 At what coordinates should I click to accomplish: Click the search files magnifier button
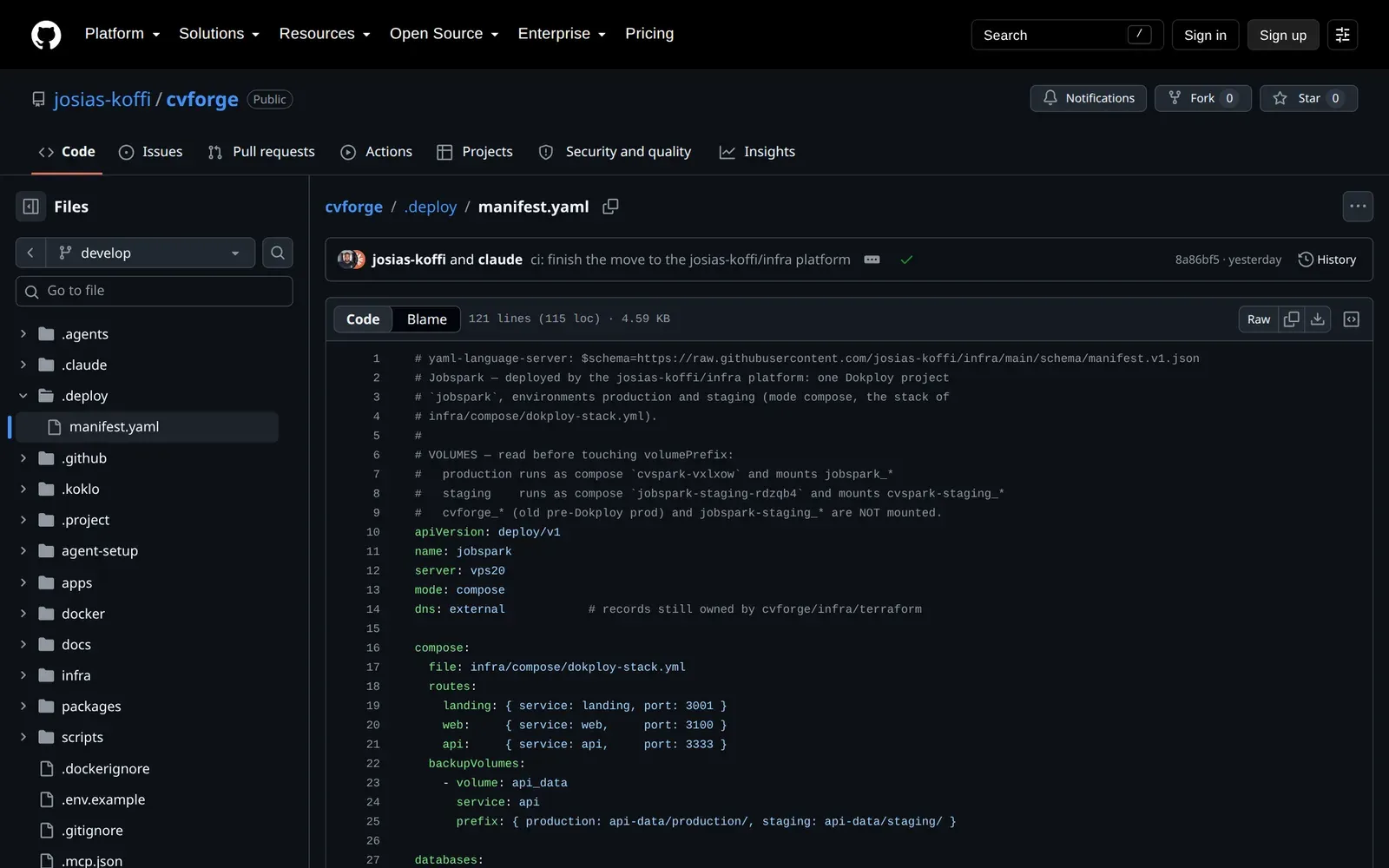pos(278,253)
